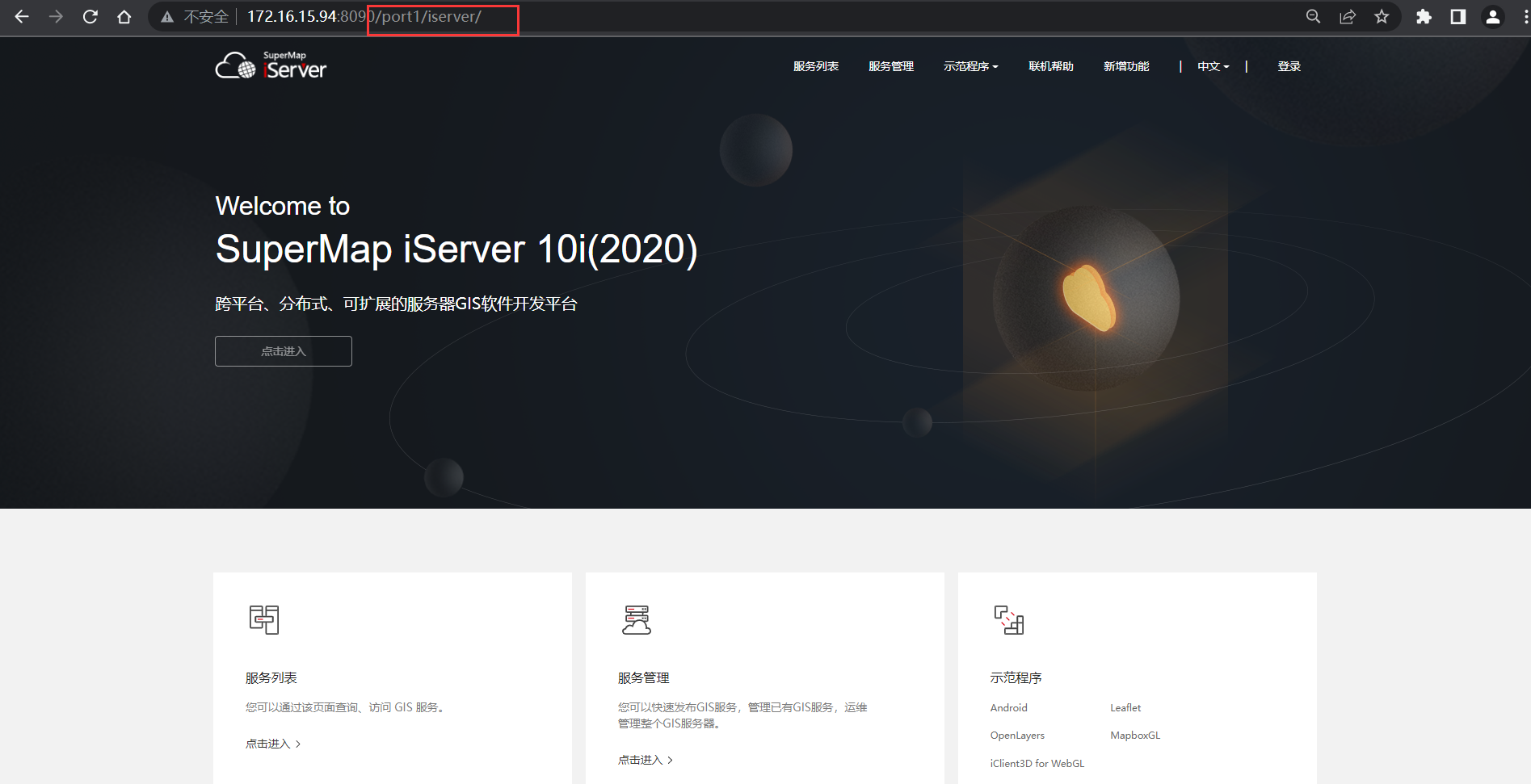Viewport: 1531px width, 784px height.
Task: Click the 服务管理 card title
Action: (644, 677)
